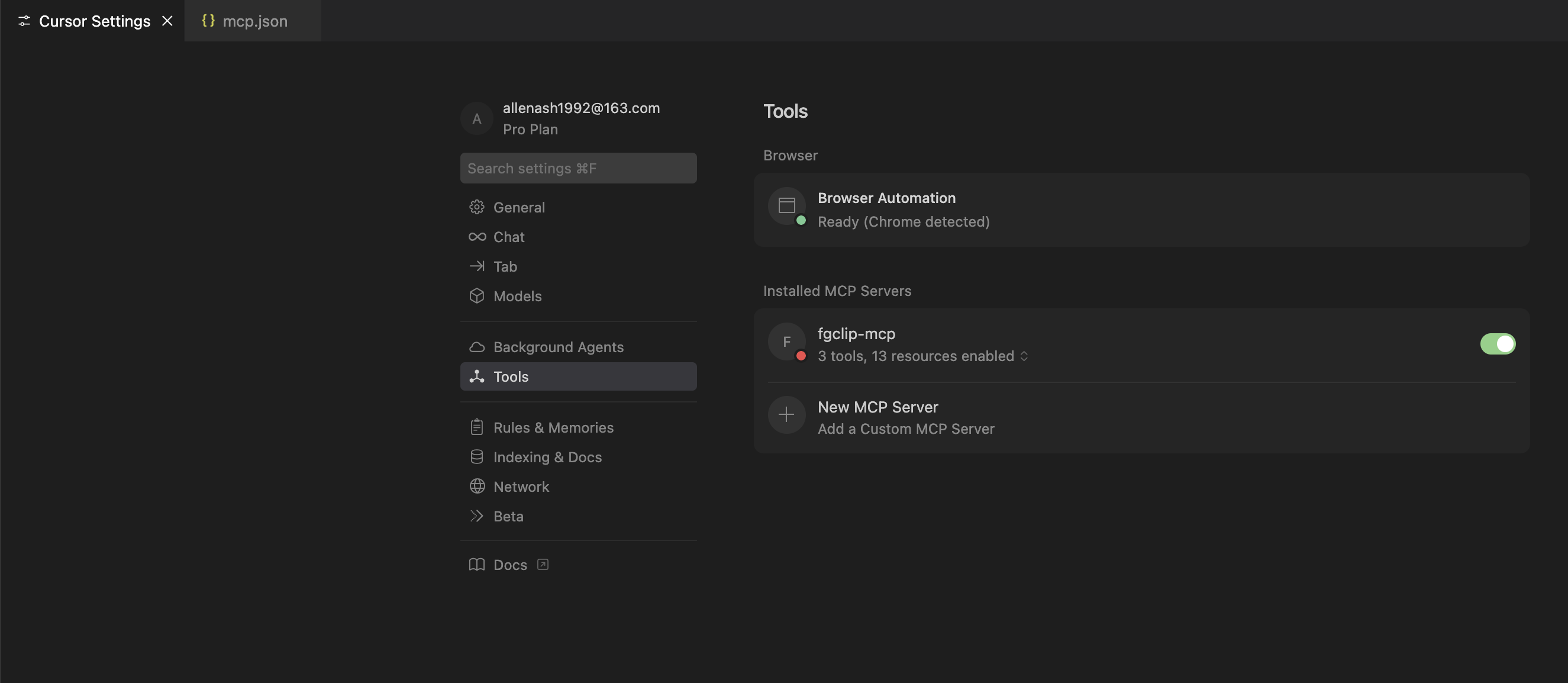1568x683 pixels.
Task: Click the Add a Custom MCP Server text
Action: coord(906,429)
